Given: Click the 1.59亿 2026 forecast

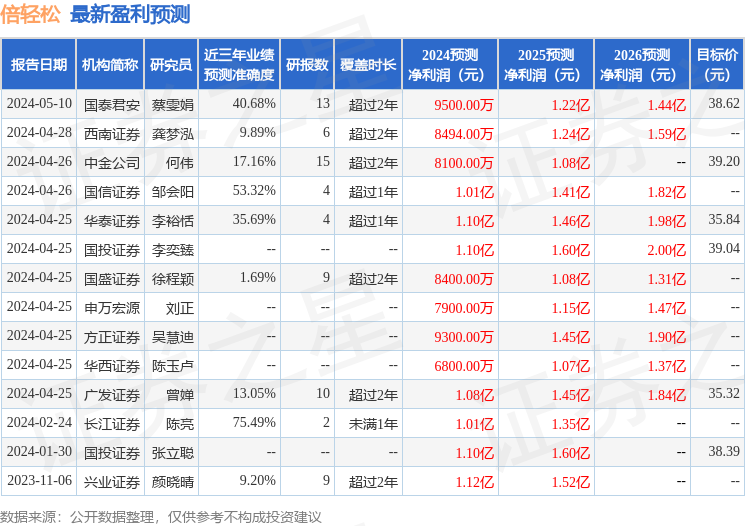Looking at the screenshot, I should tap(667, 134).
